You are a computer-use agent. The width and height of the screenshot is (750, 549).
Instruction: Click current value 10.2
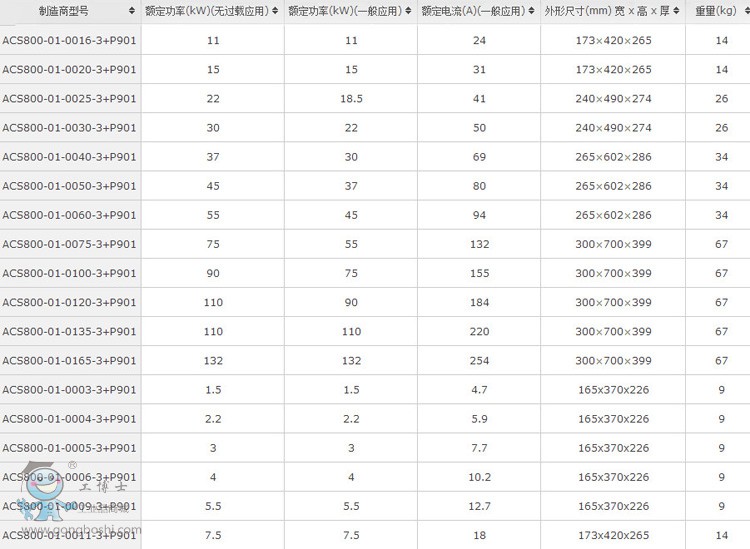(x=479, y=477)
